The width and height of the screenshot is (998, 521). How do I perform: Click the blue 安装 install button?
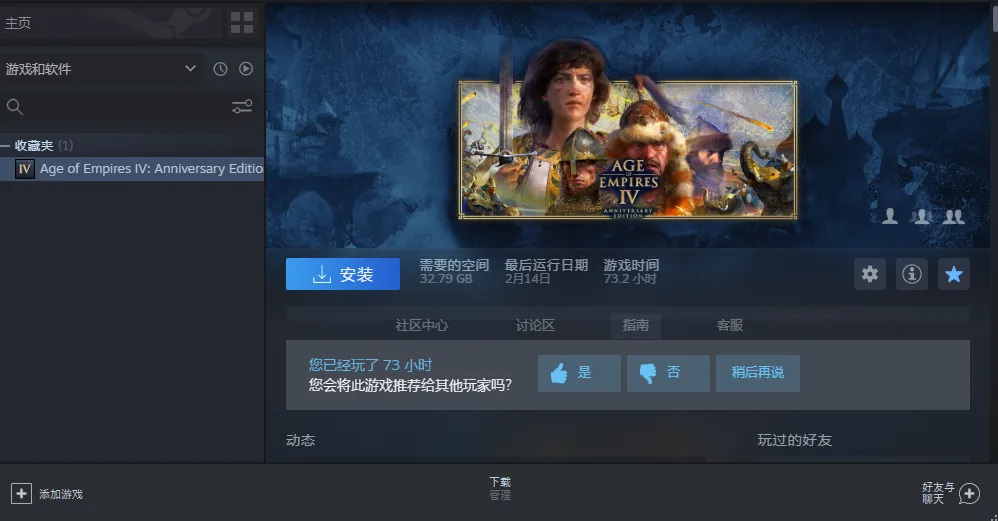(x=342, y=274)
